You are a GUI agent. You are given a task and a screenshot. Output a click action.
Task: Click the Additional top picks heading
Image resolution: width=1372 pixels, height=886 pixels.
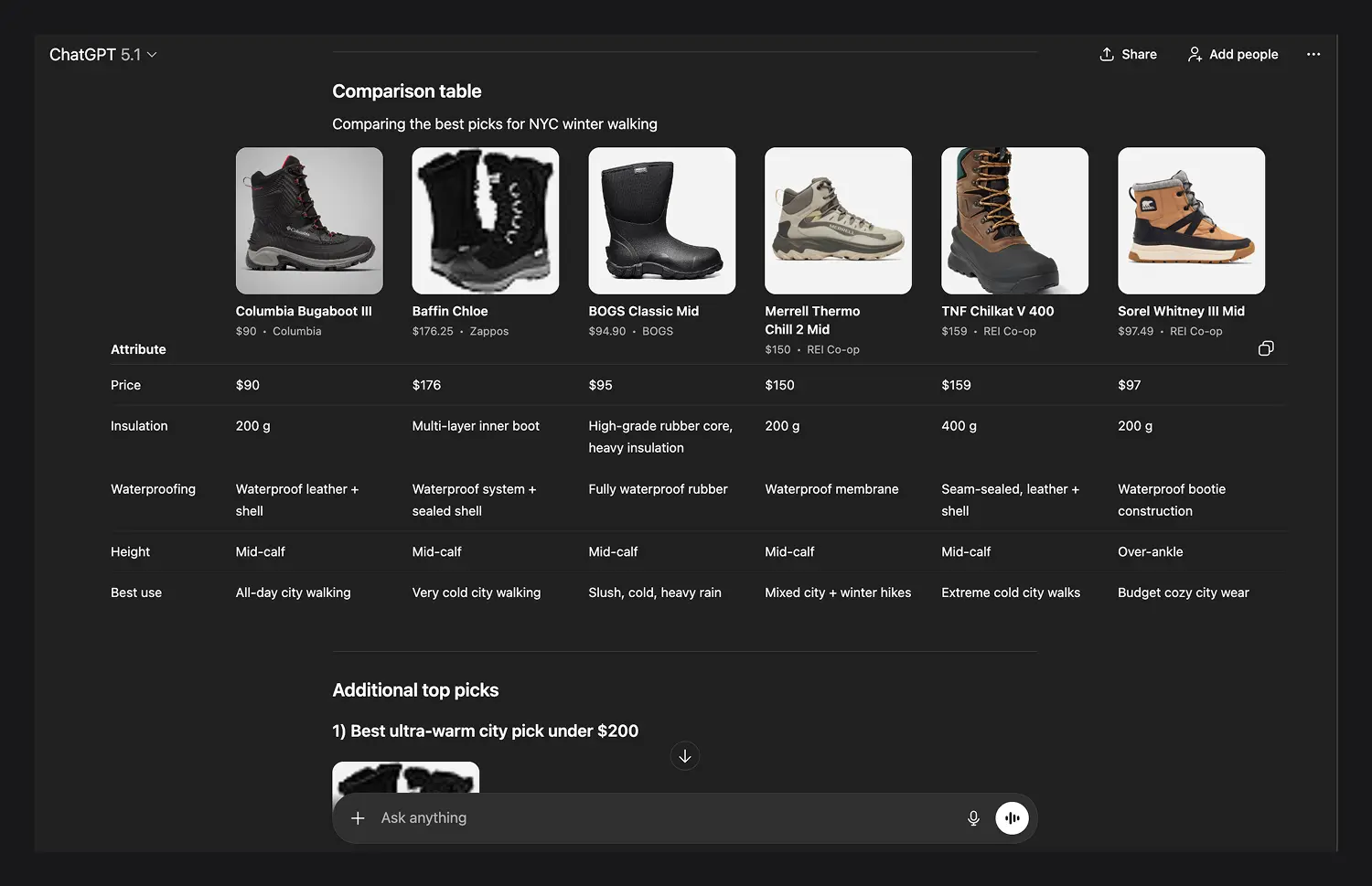click(x=415, y=690)
